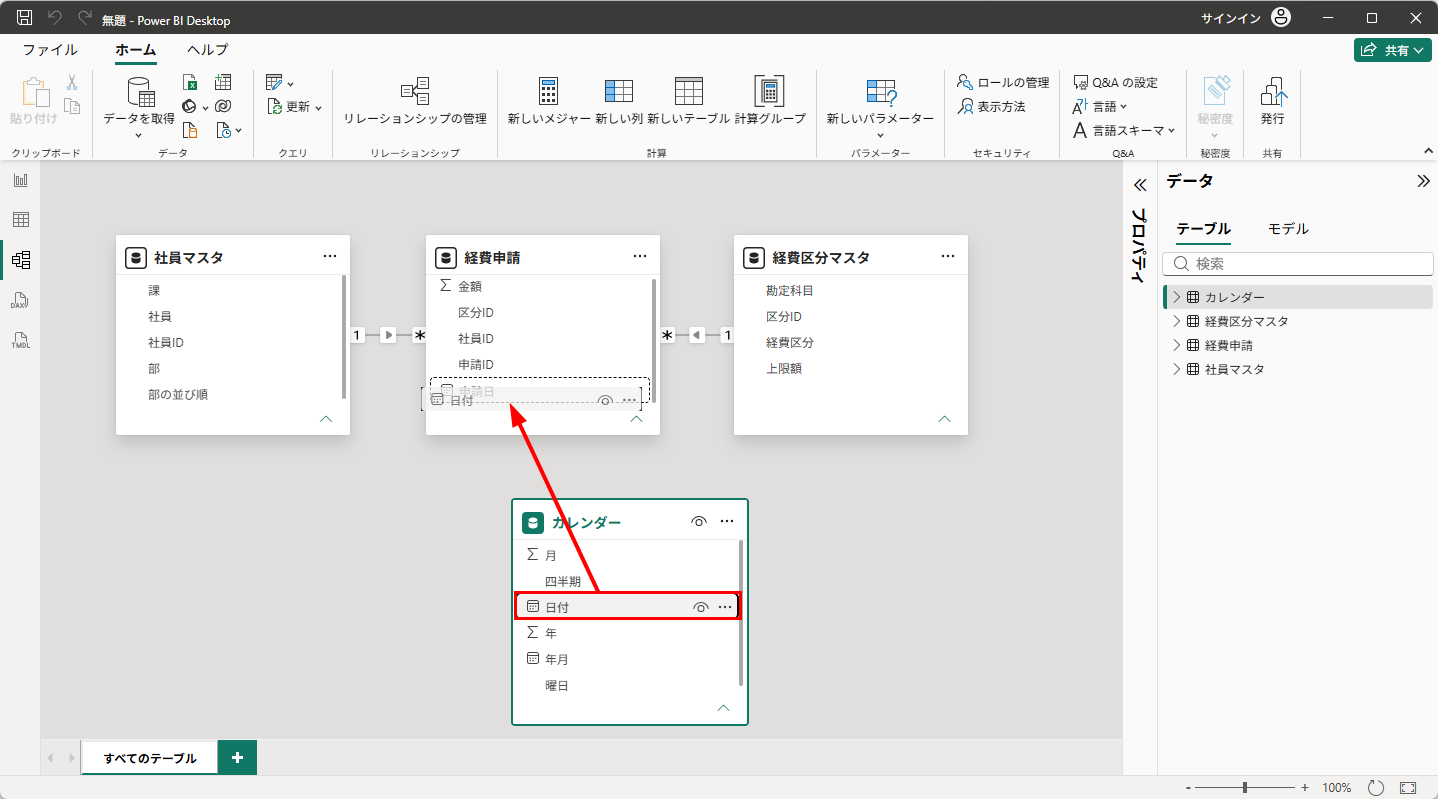Add a 新しい列
1438x799 pixels.
pyautogui.click(x=618, y=103)
